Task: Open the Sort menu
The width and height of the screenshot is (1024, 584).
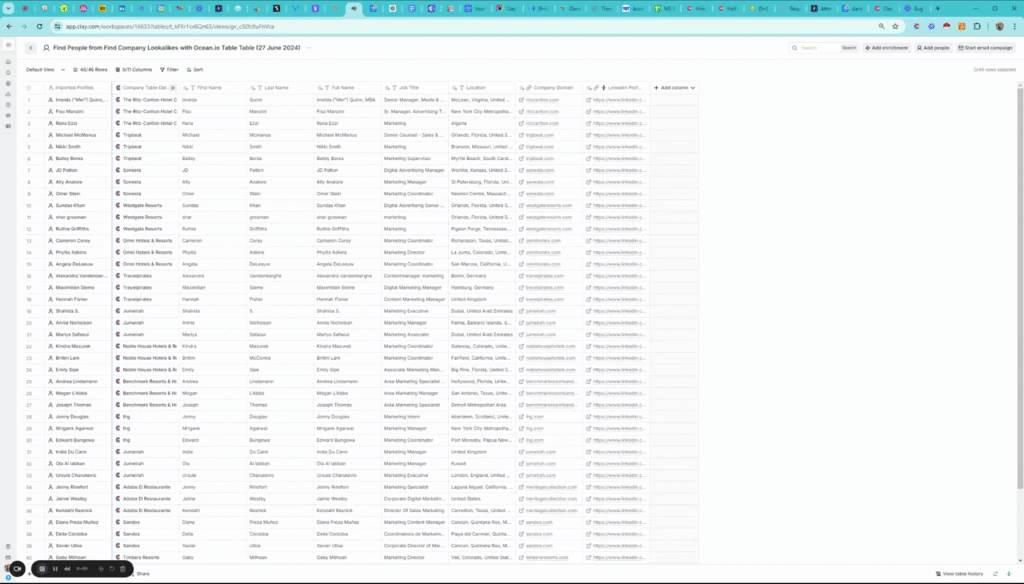Action: [195, 70]
